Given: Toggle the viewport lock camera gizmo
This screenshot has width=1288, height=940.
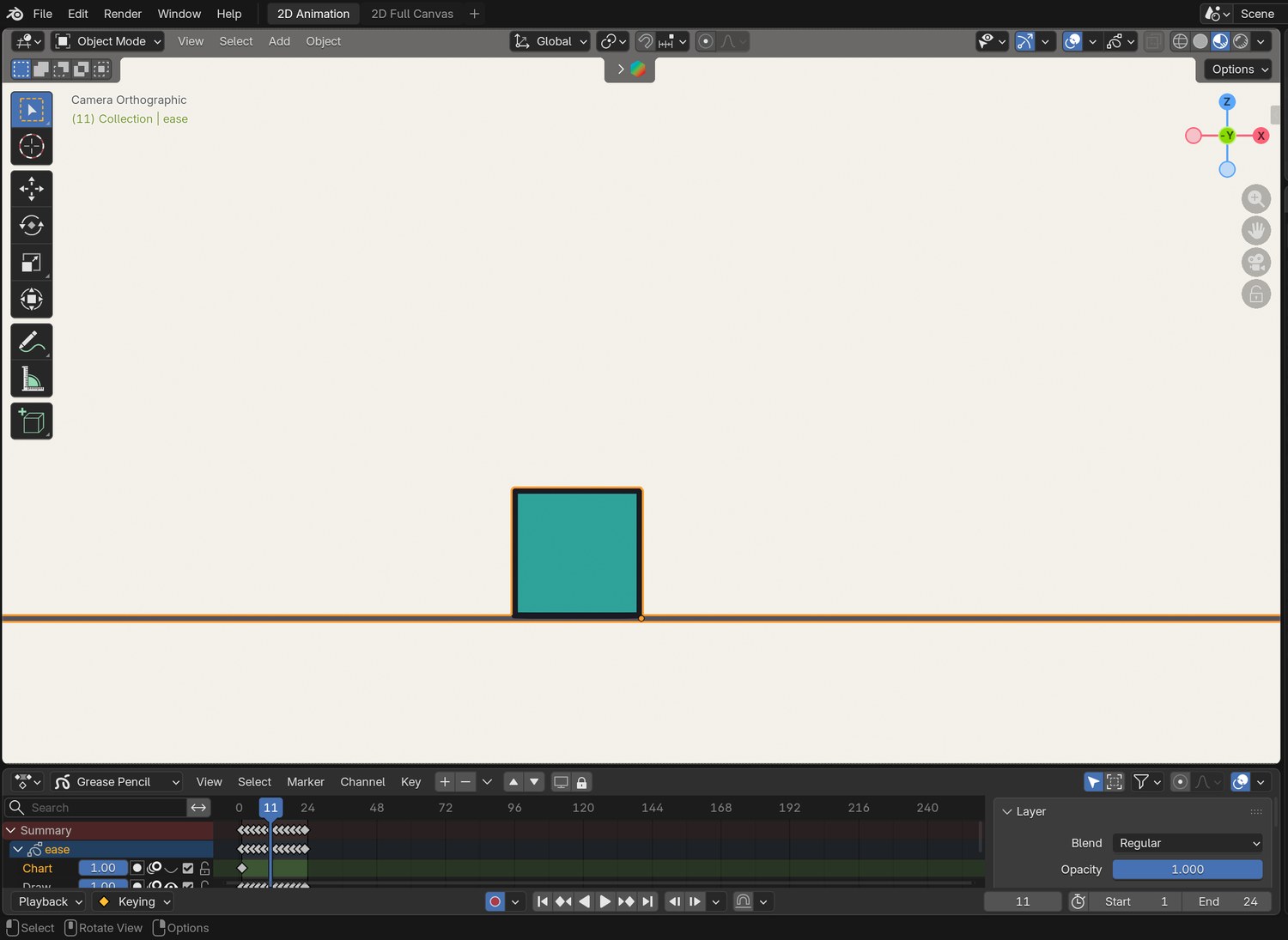Looking at the screenshot, I should 1256,294.
